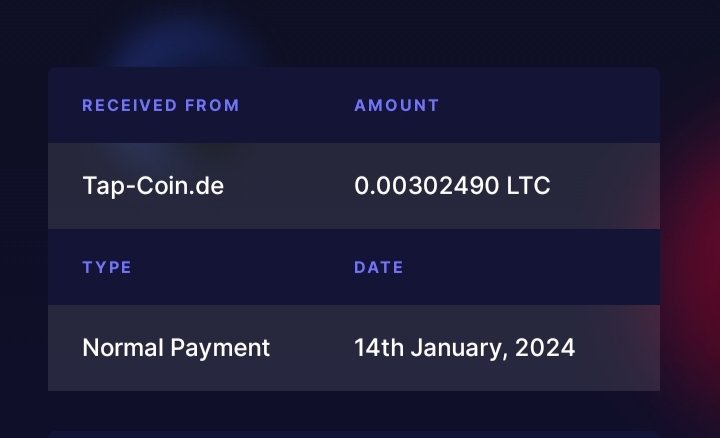Click the RECEIVED FROM column header
Viewport: 720px width, 438px height.
tap(161, 106)
